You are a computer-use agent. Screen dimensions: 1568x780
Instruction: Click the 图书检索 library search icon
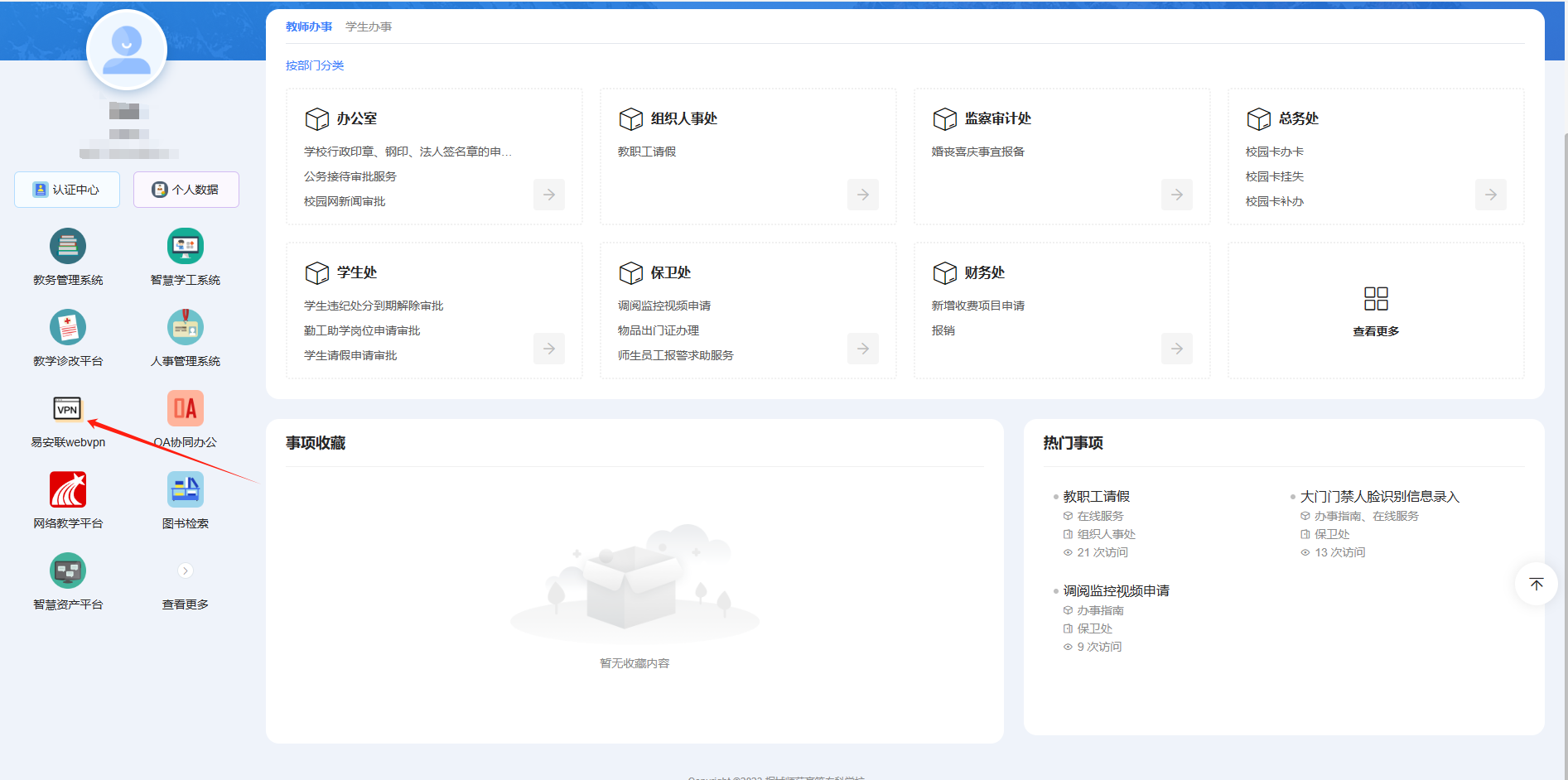point(185,490)
